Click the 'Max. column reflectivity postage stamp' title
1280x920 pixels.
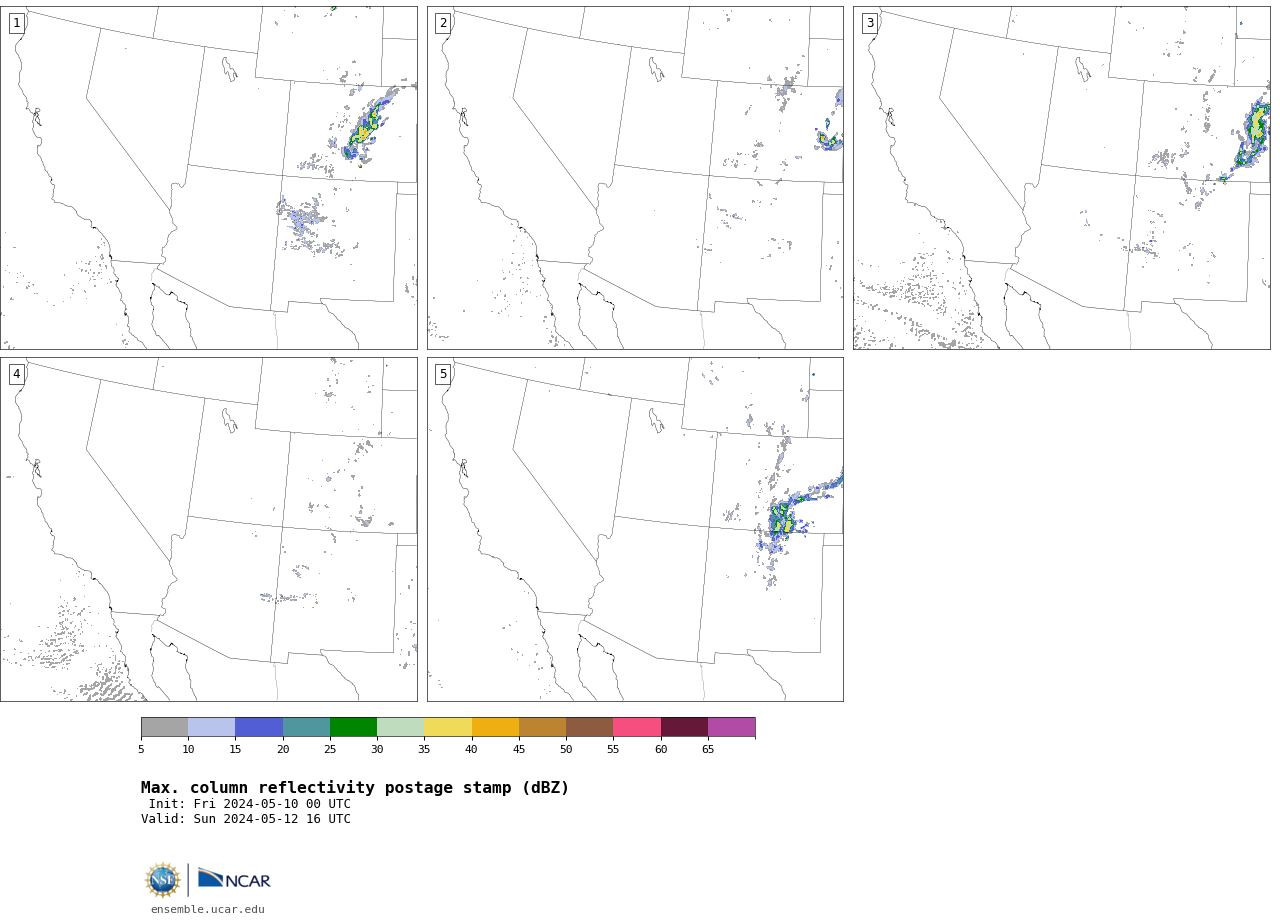click(355, 788)
